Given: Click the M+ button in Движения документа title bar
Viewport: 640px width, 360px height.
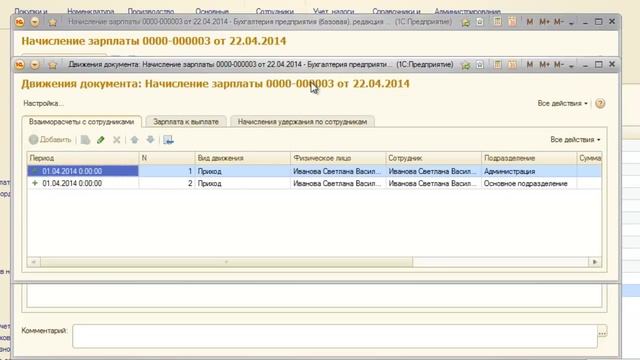Looking at the screenshot, I should click(x=544, y=64).
